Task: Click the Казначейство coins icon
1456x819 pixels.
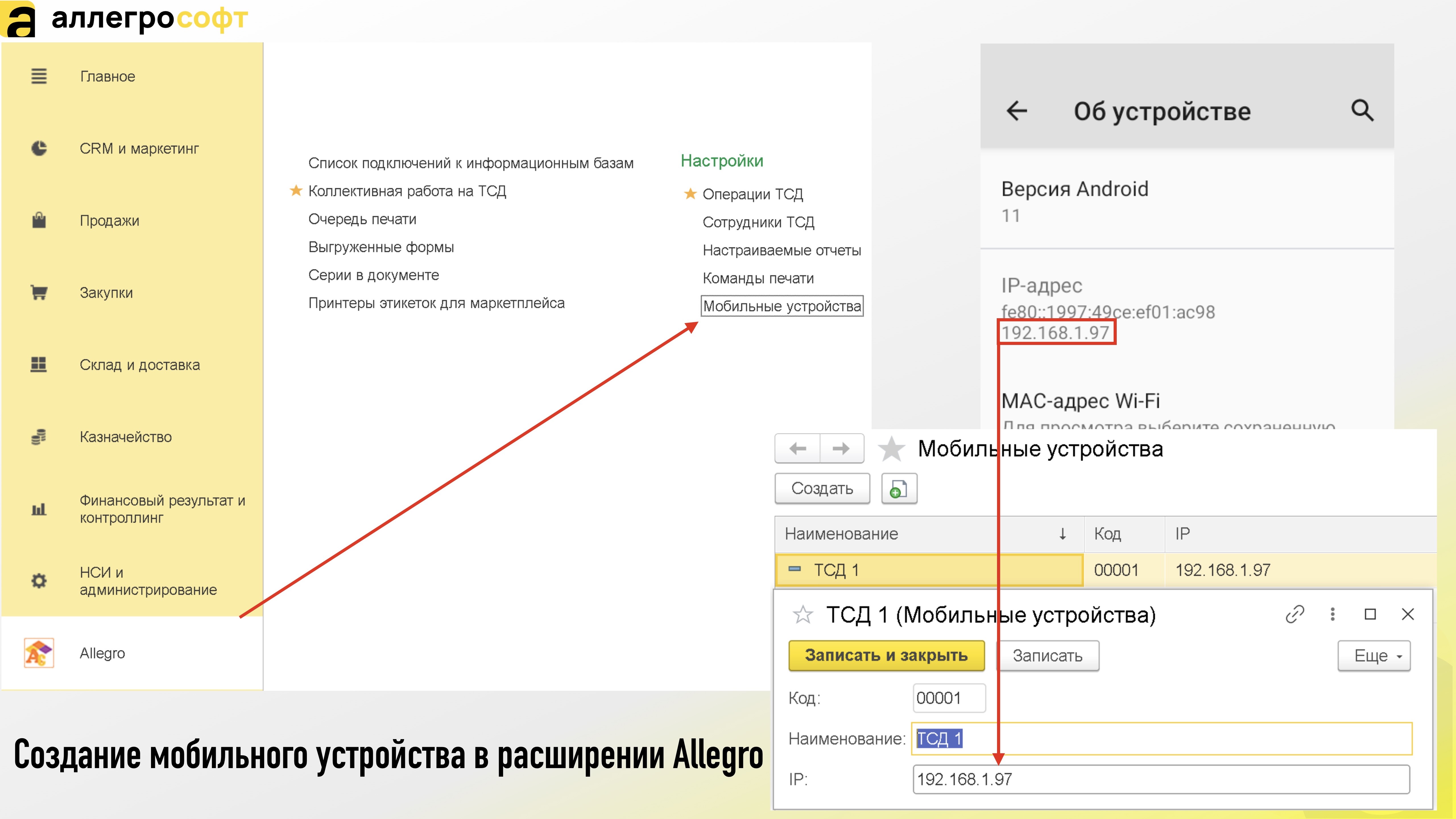Action: (38, 437)
